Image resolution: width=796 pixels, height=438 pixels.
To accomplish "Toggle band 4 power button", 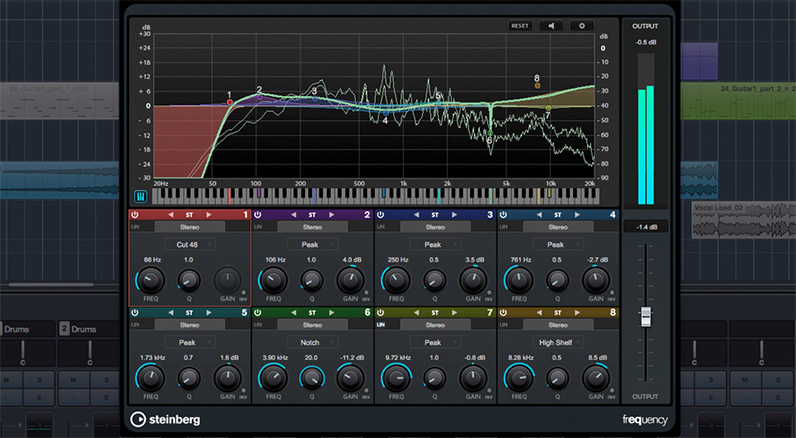I will [504, 215].
